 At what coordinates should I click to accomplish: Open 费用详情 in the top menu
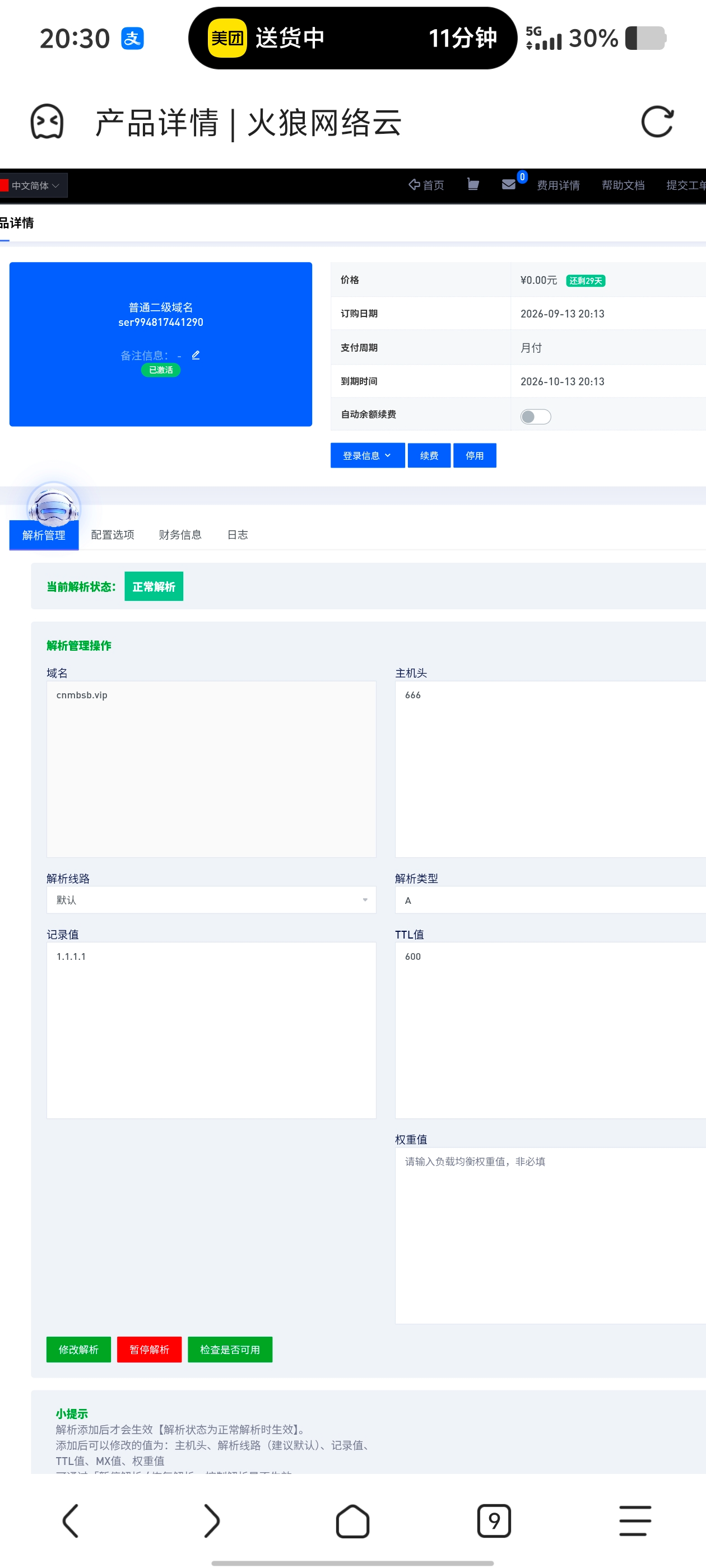[559, 185]
